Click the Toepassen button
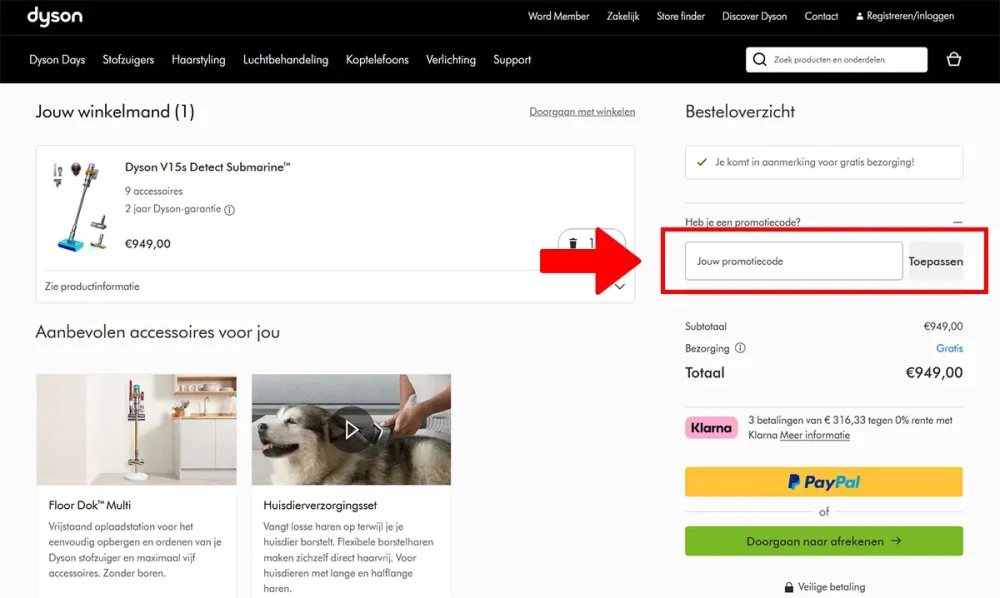The width and height of the screenshot is (1000, 598). tap(935, 262)
